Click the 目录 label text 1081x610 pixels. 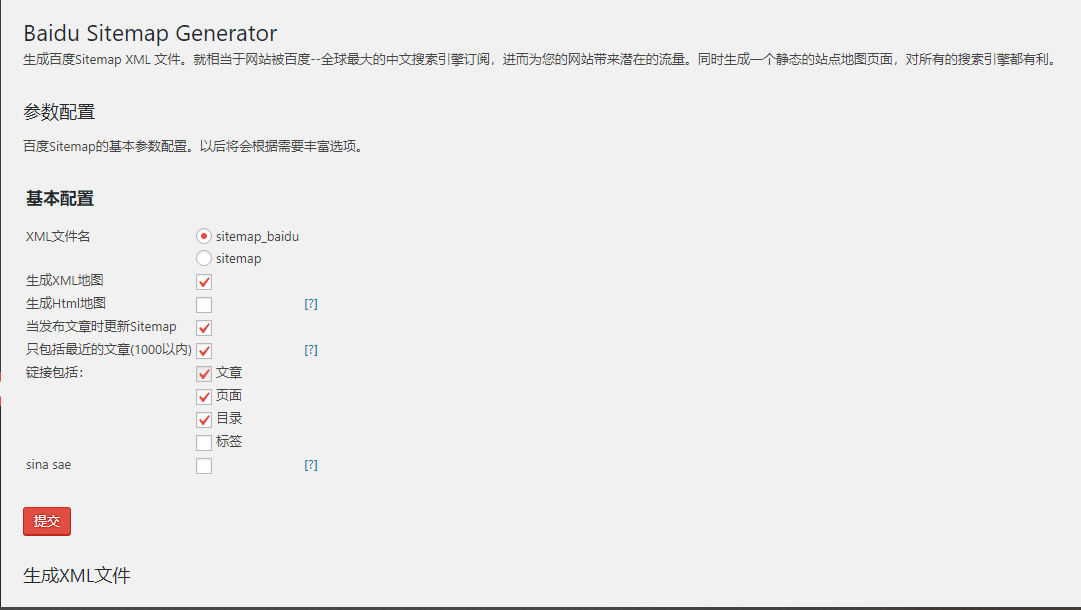pyautogui.click(x=229, y=418)
